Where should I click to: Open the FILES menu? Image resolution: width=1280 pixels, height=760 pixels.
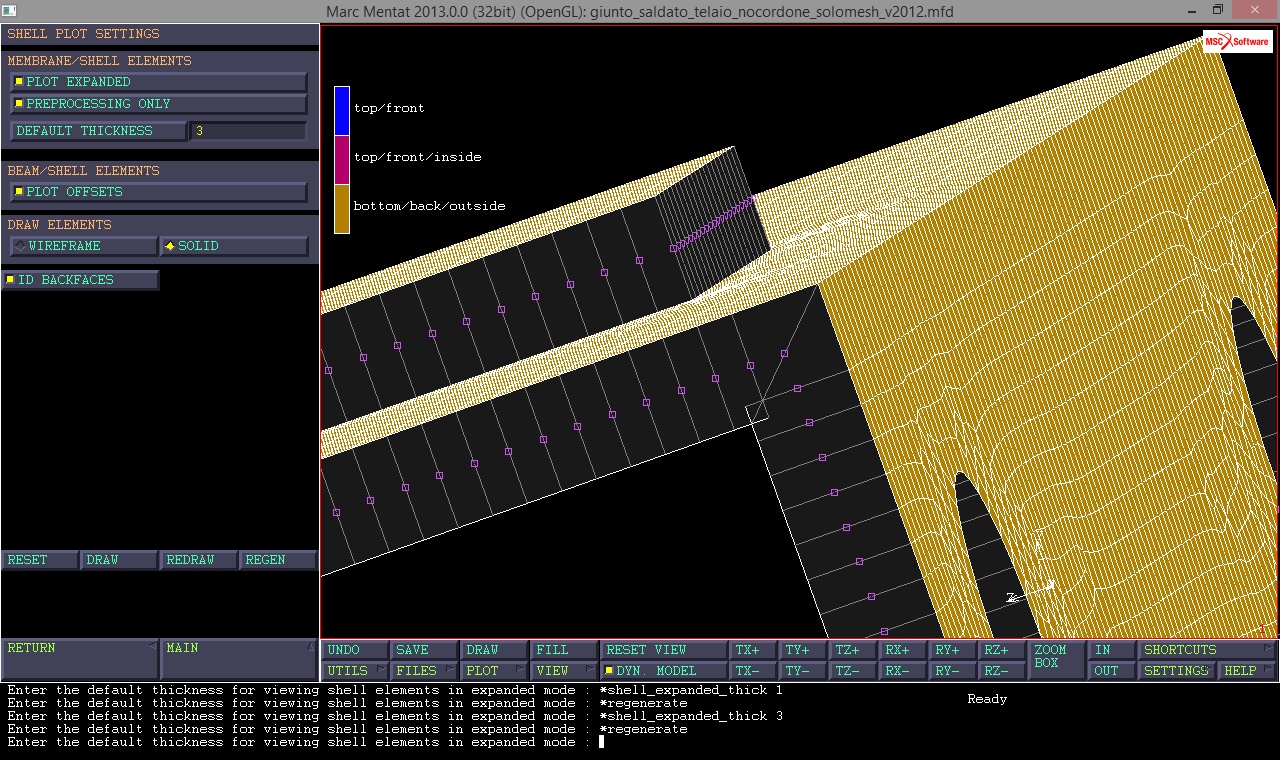pyautogui.click(x=424, y=671)
